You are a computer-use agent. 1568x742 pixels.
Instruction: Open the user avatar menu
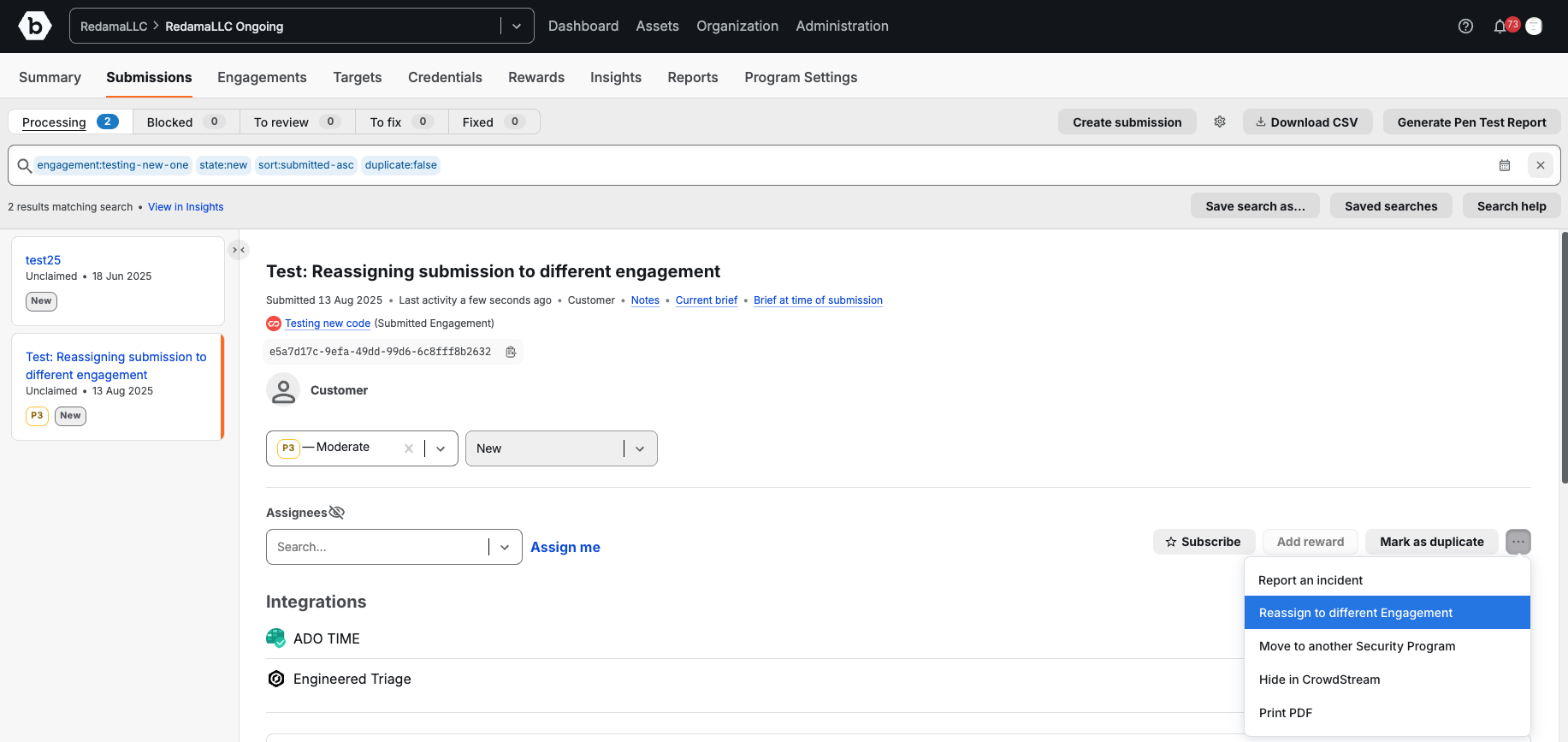click(x=1534, y=27)
